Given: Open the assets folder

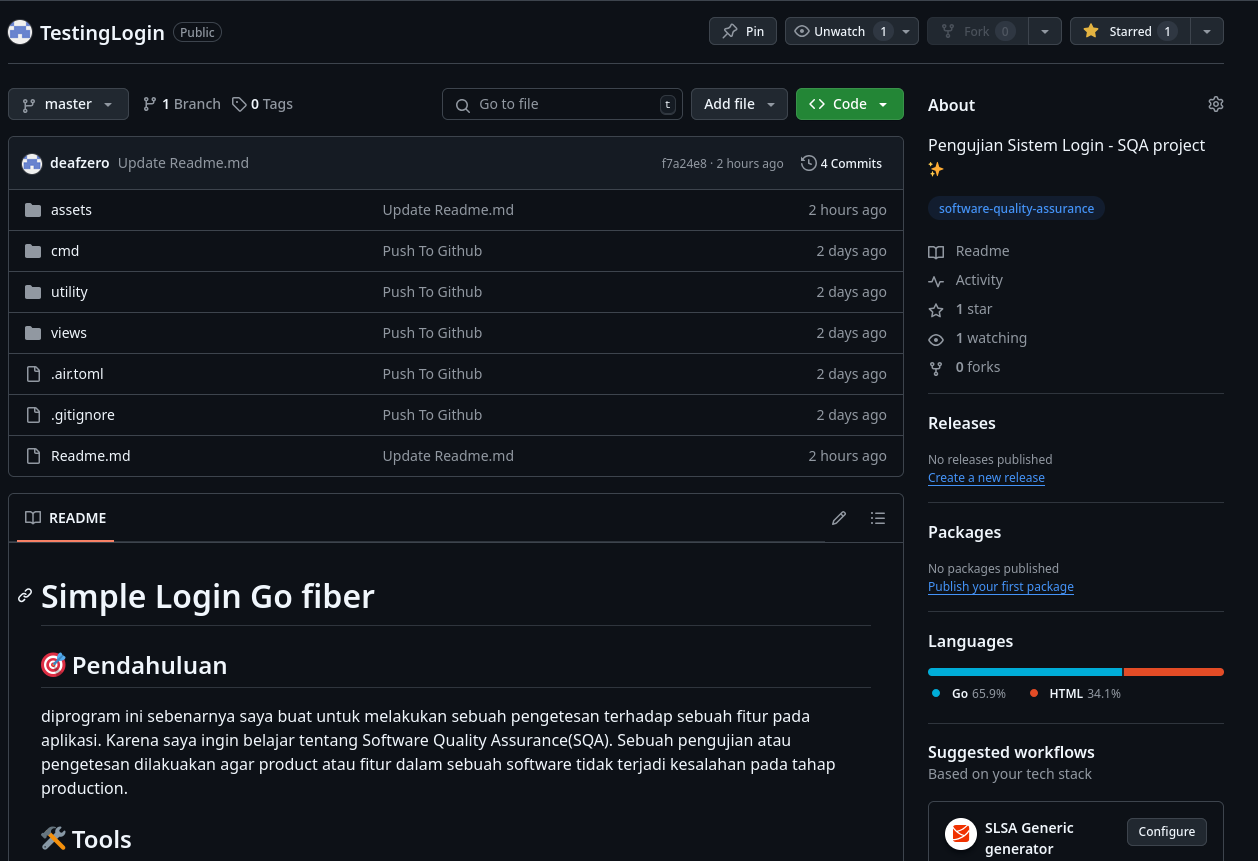Looking at the screenshot, I should [71, 210].
